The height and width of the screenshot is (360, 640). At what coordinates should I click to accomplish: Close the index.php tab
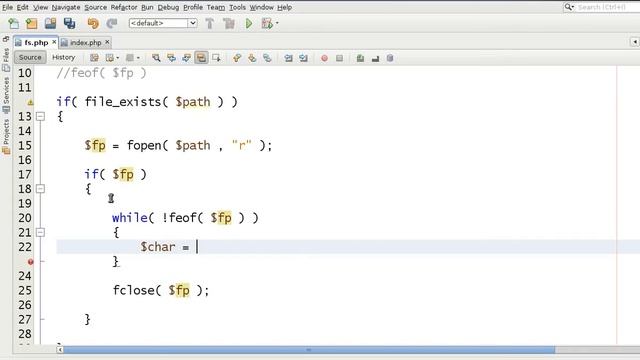(x=107, y=42)
